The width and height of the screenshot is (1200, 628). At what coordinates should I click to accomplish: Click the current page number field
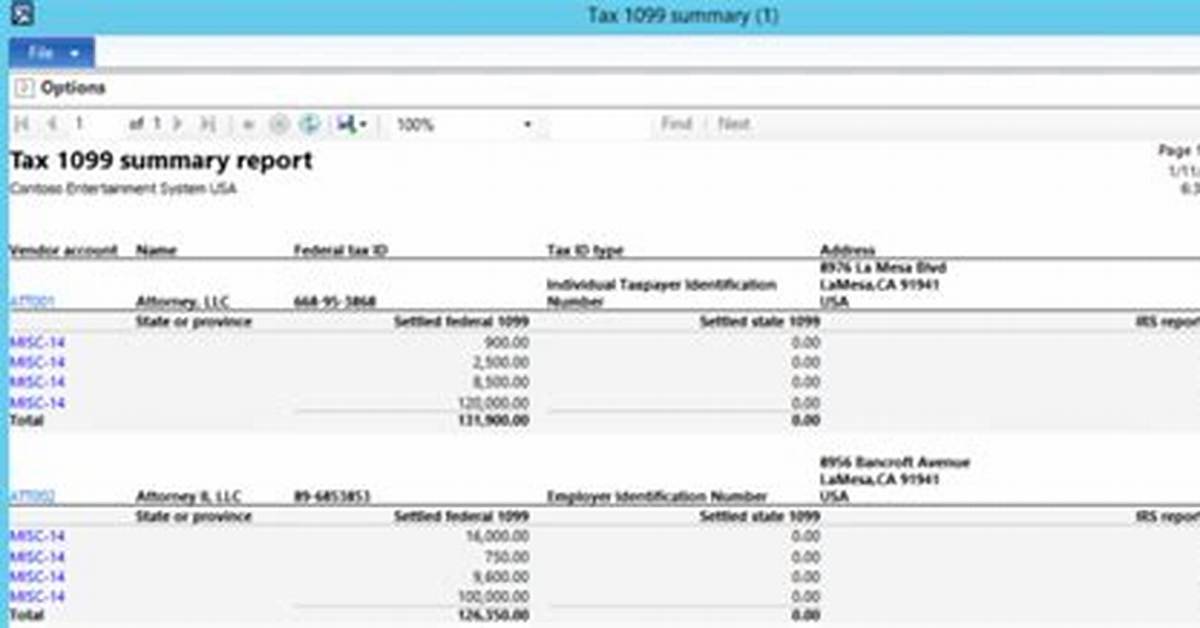point(95,124)
